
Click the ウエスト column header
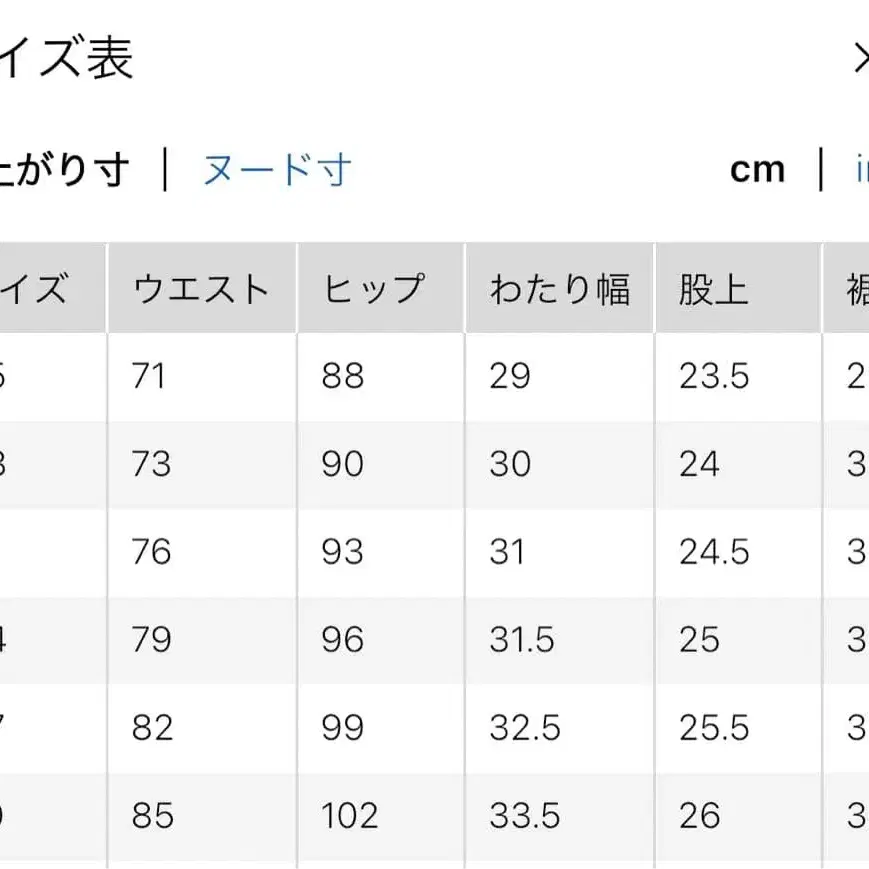click(201, 288)
